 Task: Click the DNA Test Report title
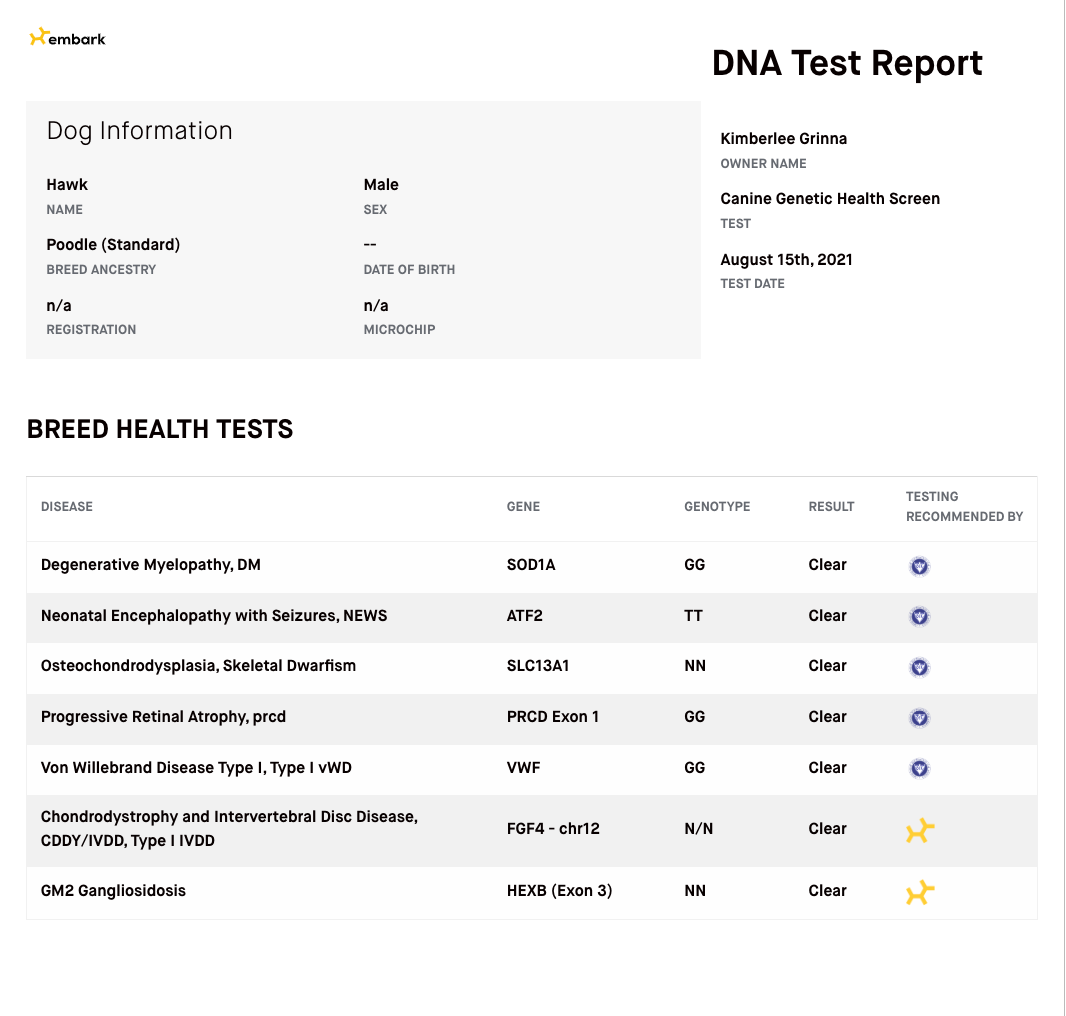pyautogui.click(x=847, y=63)
